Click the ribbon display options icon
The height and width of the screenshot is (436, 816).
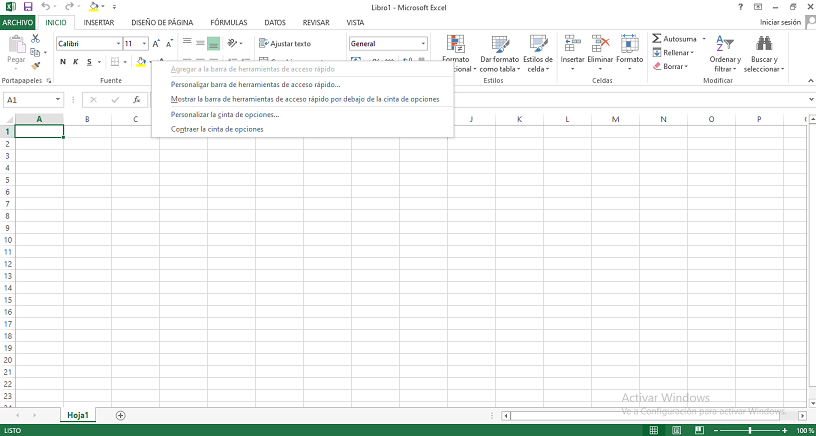point(758,7)
